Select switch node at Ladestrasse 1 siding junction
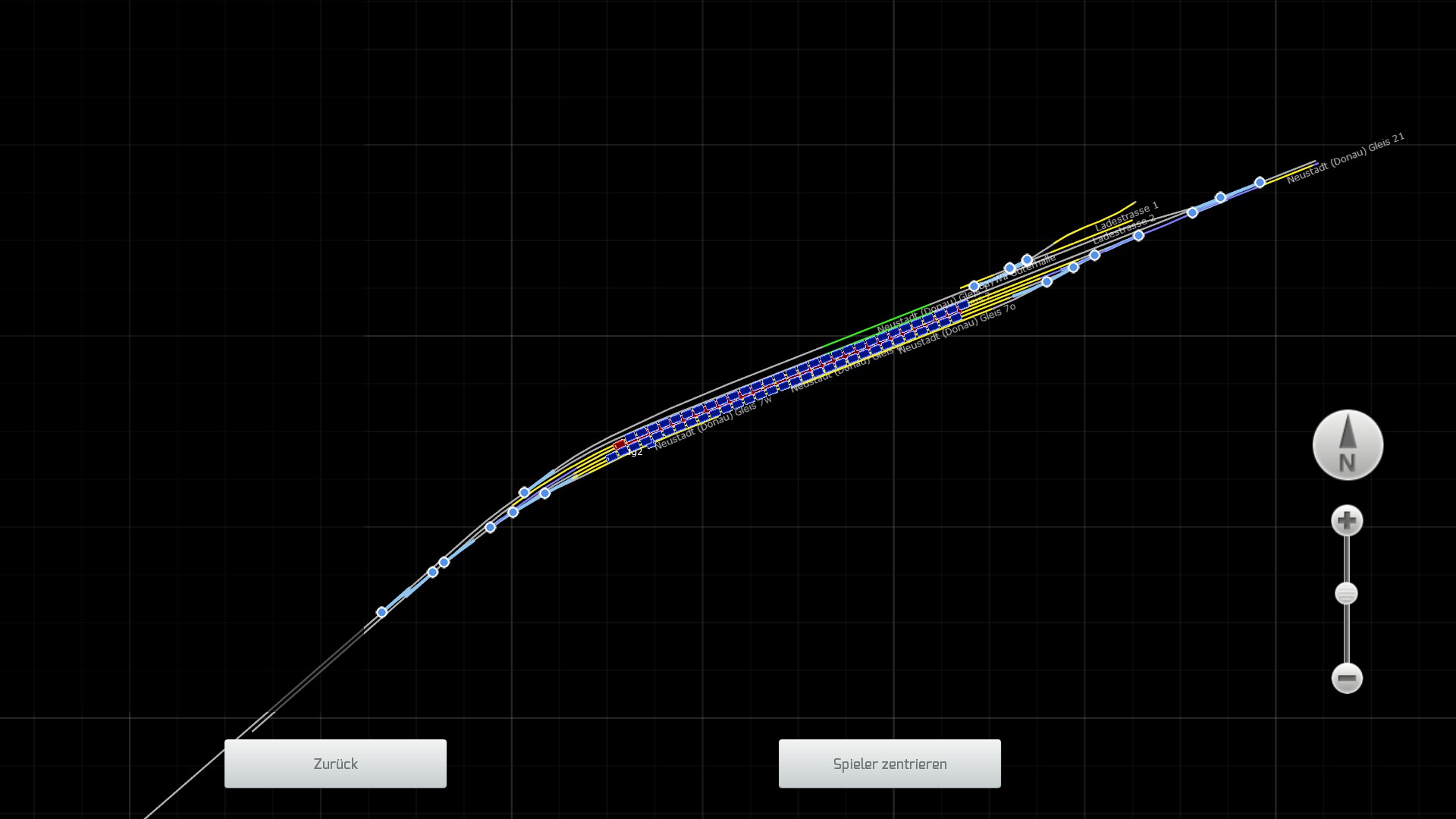Screen dimensions: 1456x819 tap(1027, 260)
